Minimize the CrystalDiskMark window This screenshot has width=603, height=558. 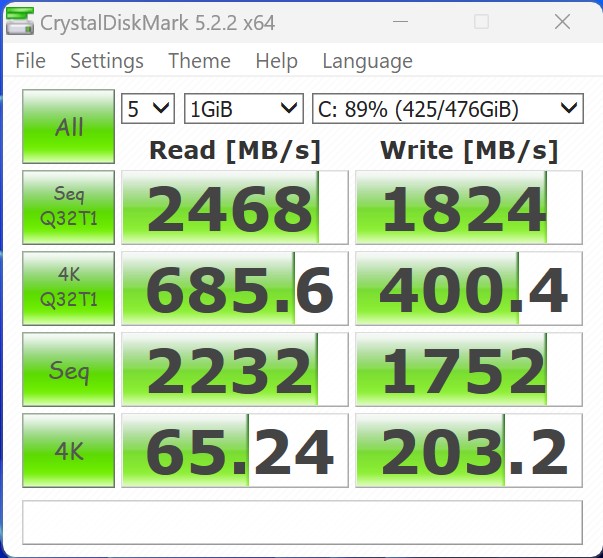tap(400, 22)
